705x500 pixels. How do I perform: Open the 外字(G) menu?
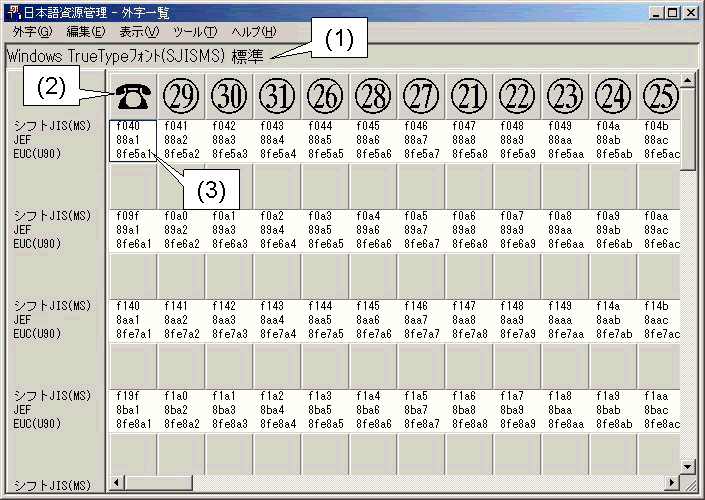pyautogui.click(x=33, y=32)
